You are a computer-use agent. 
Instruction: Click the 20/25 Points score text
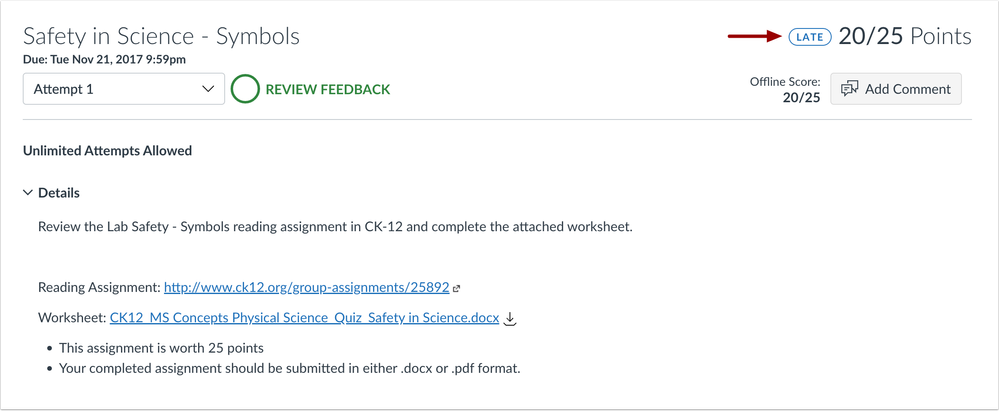click(x=905, y=37)
